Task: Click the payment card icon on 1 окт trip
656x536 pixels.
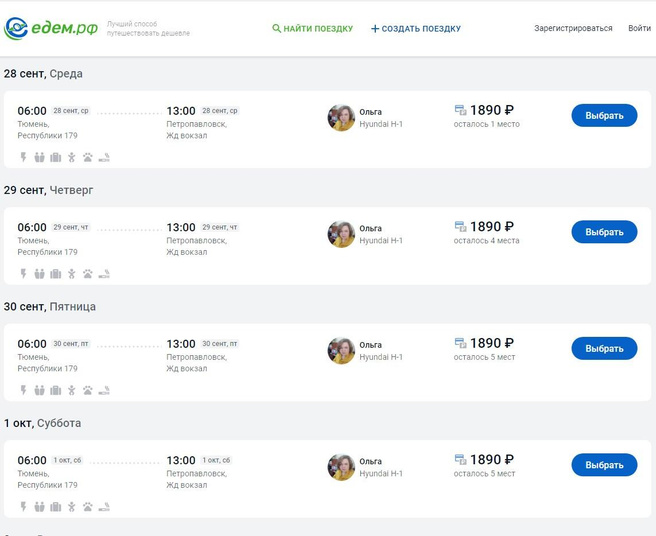Action: [460, 460]
